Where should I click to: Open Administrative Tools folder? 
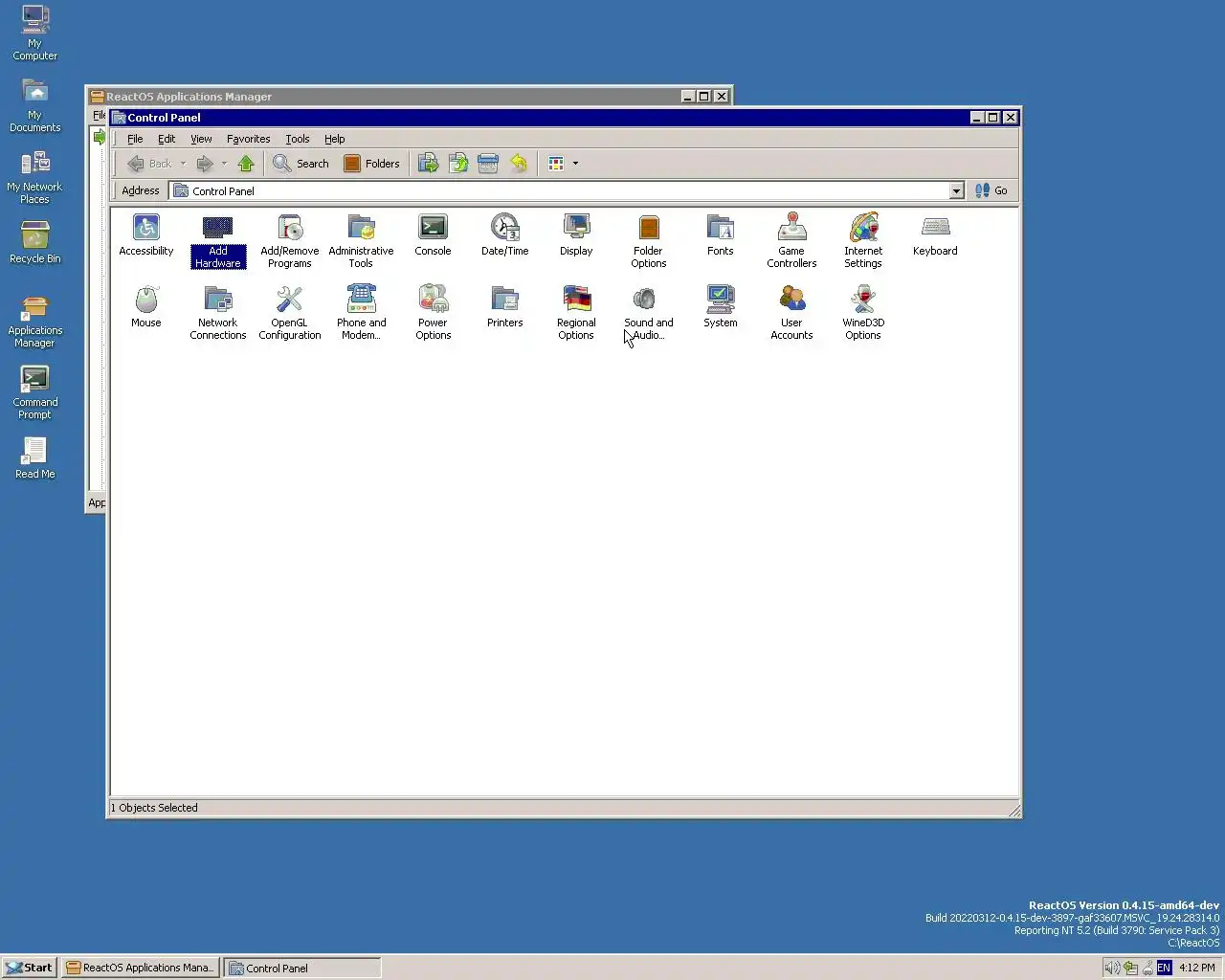click(361, 241)
